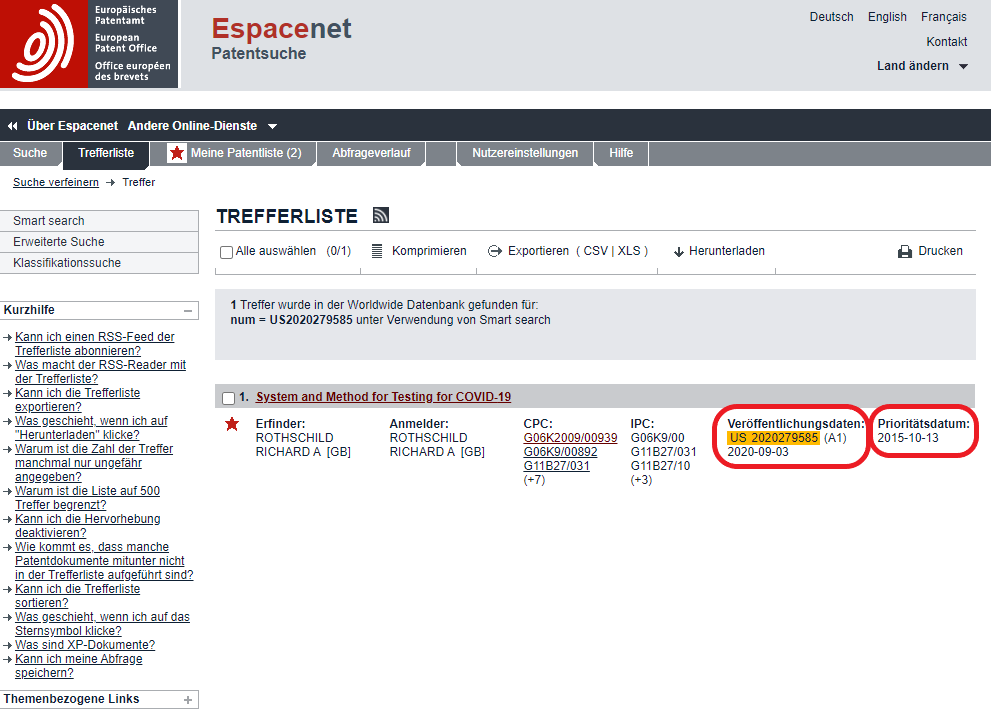Switch to the Suche tab
991x710 pixels.
click(30, 153)
